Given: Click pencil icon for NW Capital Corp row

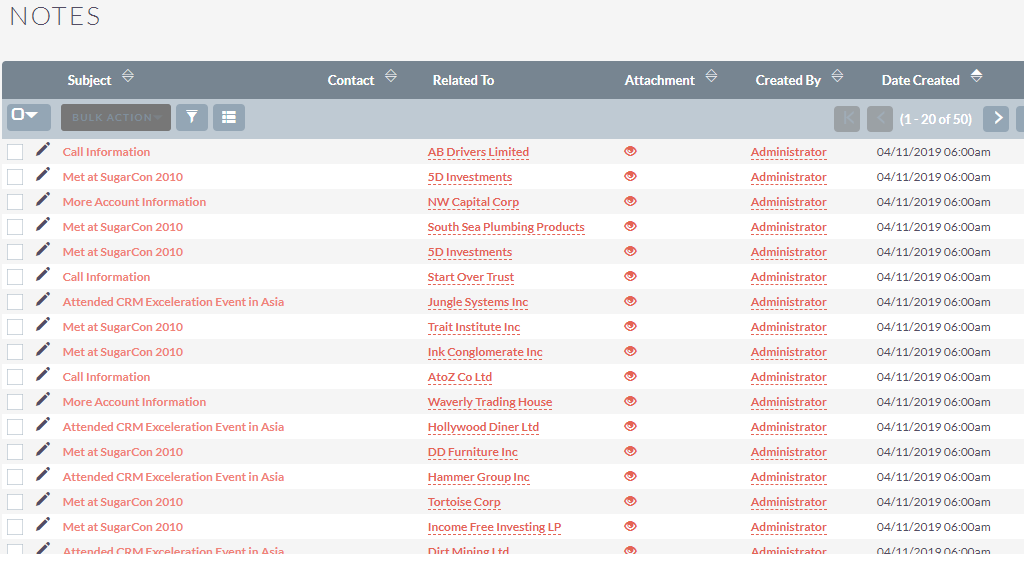Looking at the screenshot, I should pos(43,200).
